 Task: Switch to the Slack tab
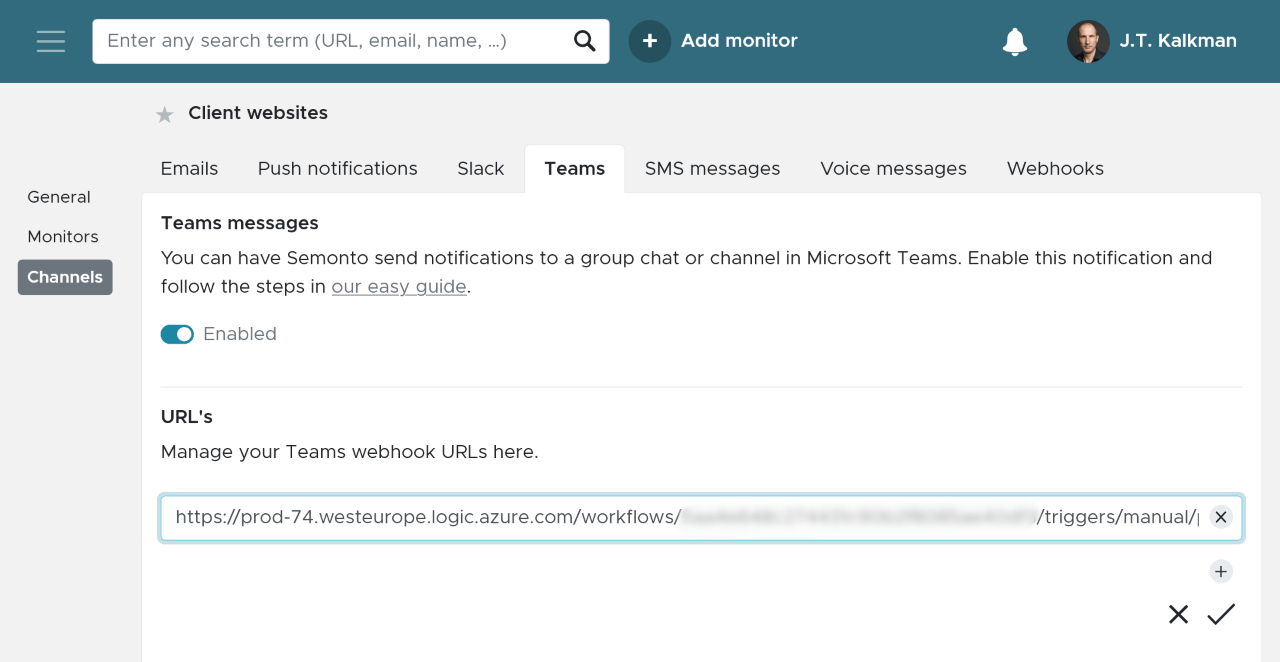click(x=481, y=169)
